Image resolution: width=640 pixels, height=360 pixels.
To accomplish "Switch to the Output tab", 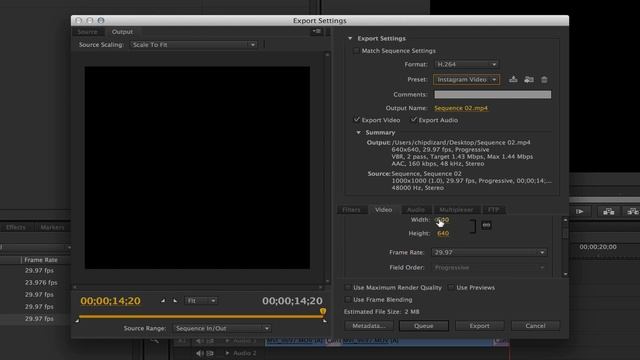I will 122,32.
